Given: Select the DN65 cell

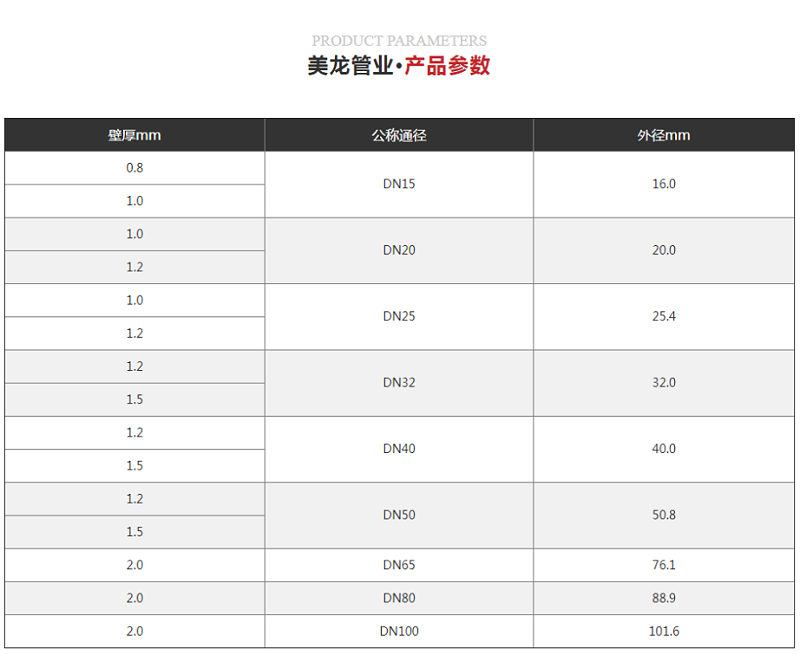Looking at the screenshot, I should (398, 565).
